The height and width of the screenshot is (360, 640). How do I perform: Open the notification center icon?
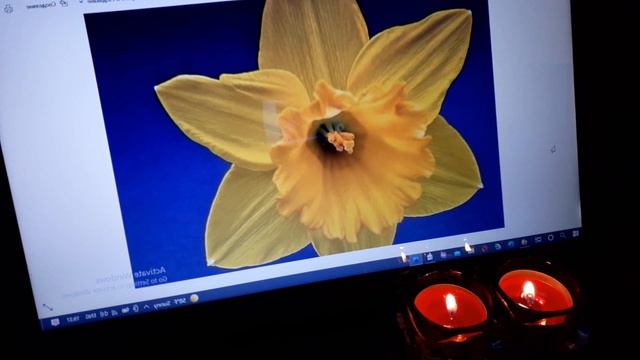coord(56,322)
